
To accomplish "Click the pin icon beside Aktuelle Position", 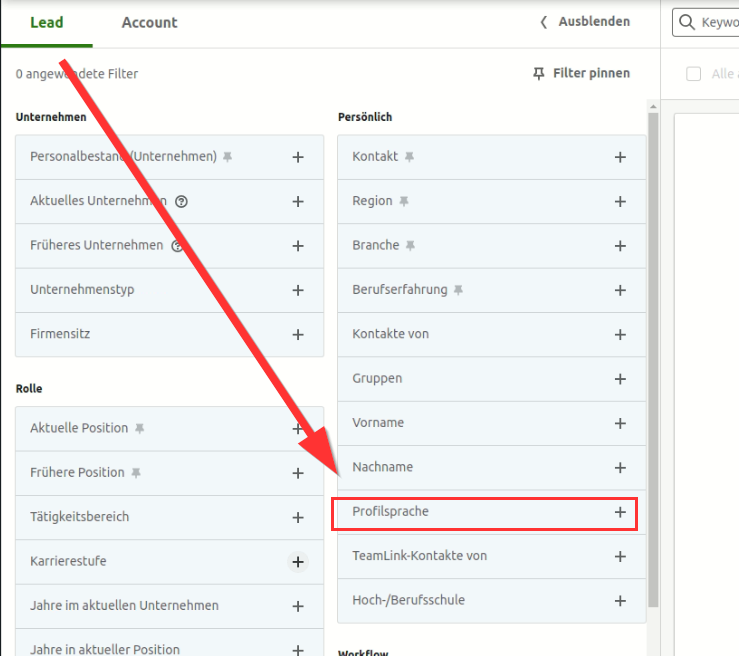I will [139, 428].
